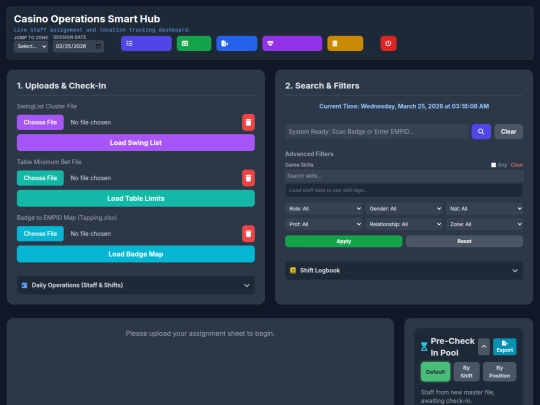Click the 'Advanced Filters' label
This screenshot has height=405, width=540.
(309, 154)
